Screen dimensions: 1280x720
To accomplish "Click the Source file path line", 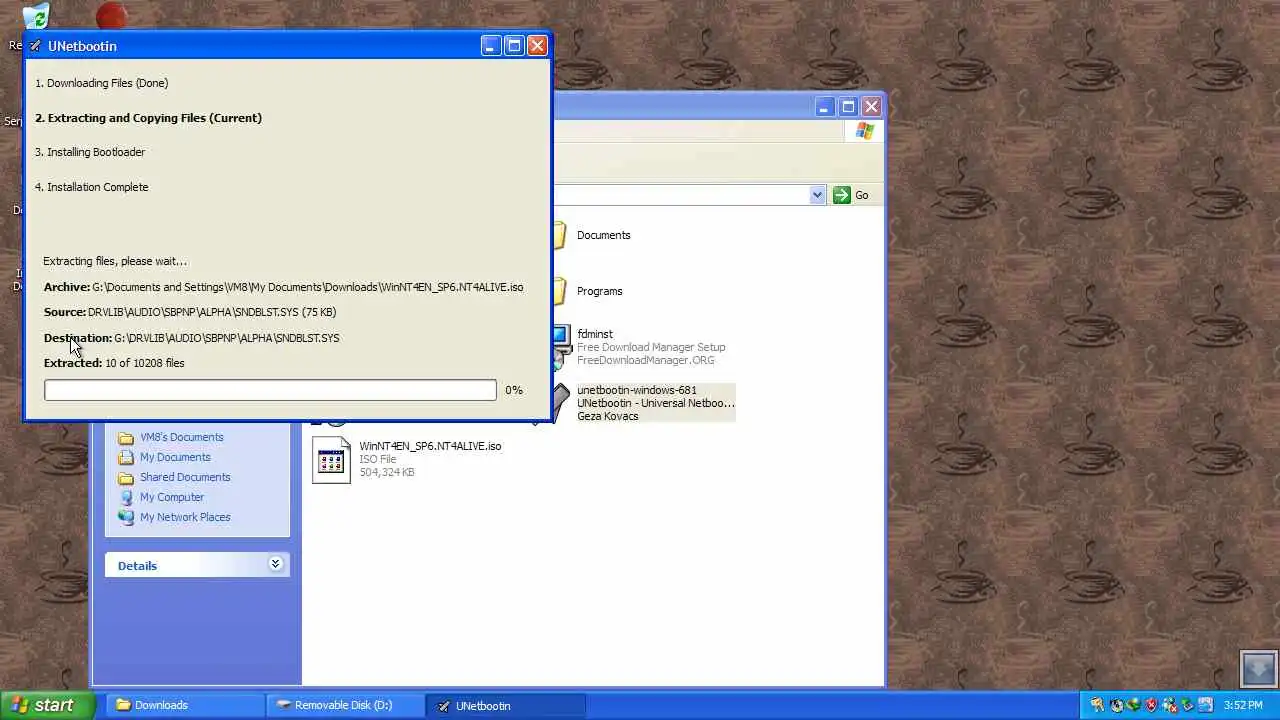I will point(190,312).
